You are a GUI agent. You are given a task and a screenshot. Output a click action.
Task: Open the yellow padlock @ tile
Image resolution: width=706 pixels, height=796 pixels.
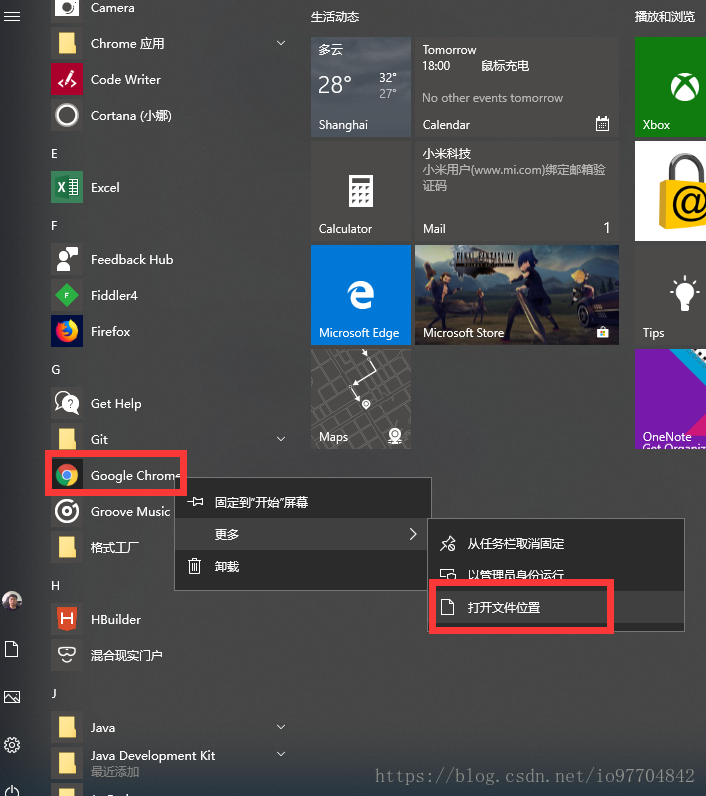point(670,191)
